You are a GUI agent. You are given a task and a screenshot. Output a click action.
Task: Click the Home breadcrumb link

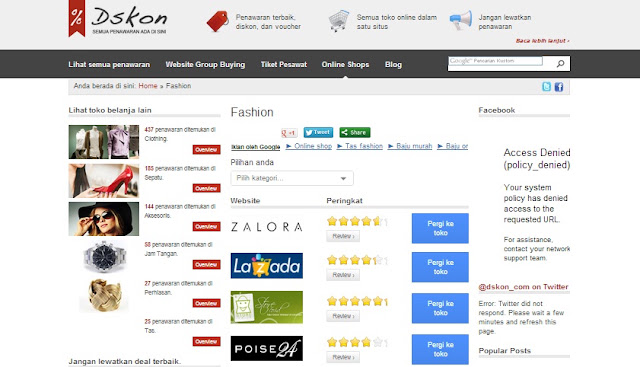(x=148, y=86)
